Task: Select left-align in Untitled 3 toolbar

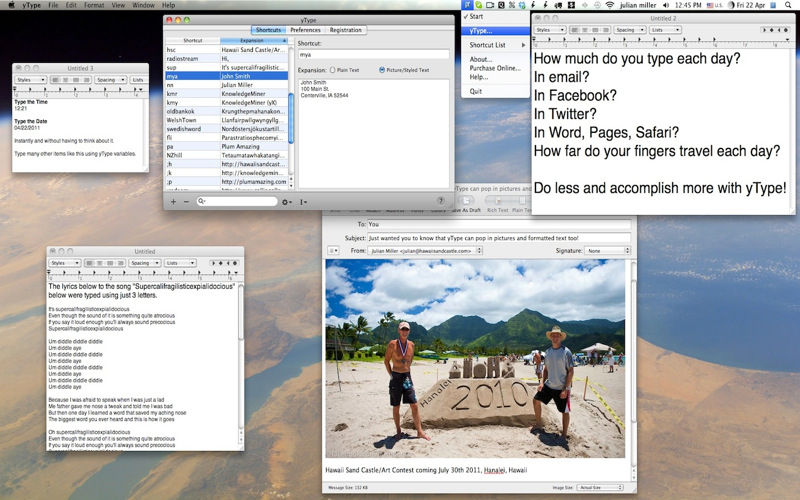Action: point(56,80)
